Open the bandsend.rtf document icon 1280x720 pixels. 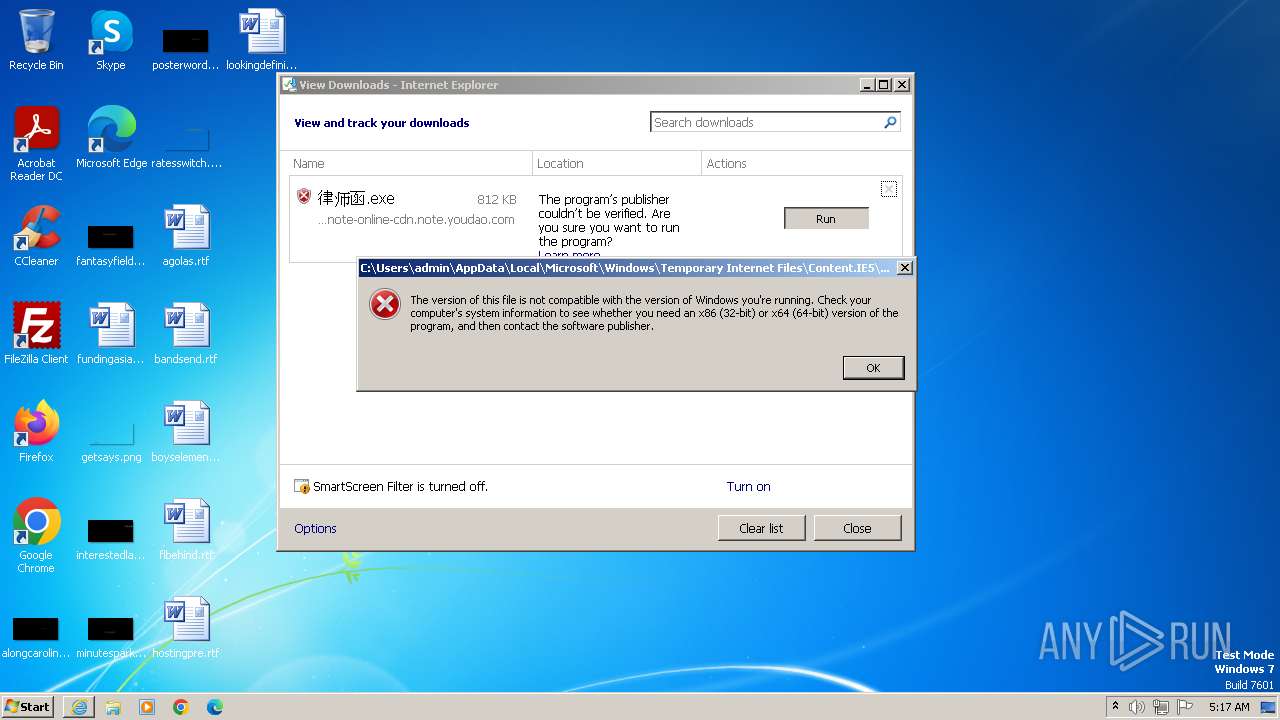tap(186, 334)
